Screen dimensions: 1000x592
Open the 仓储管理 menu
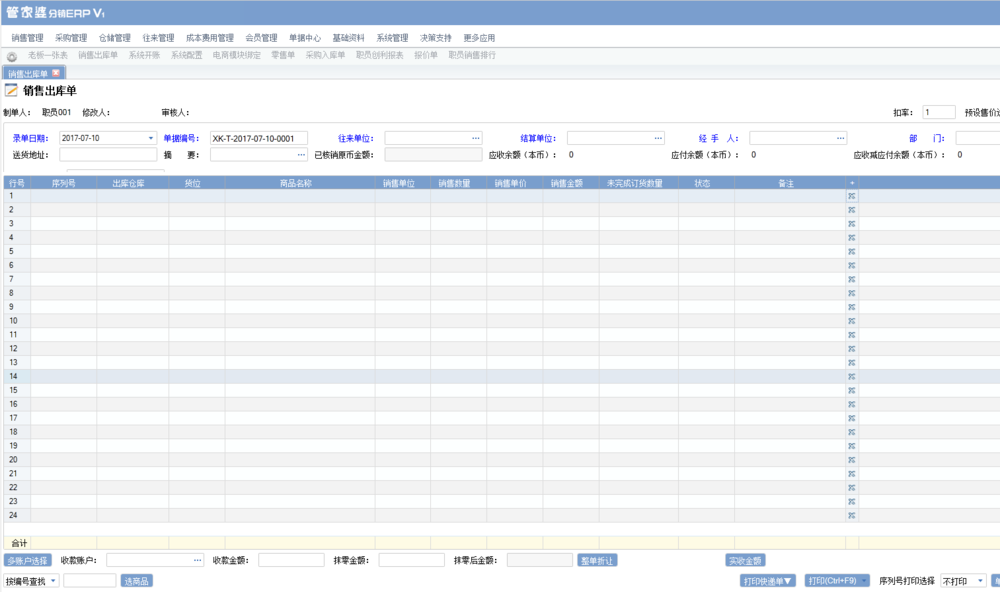[115, 38]
